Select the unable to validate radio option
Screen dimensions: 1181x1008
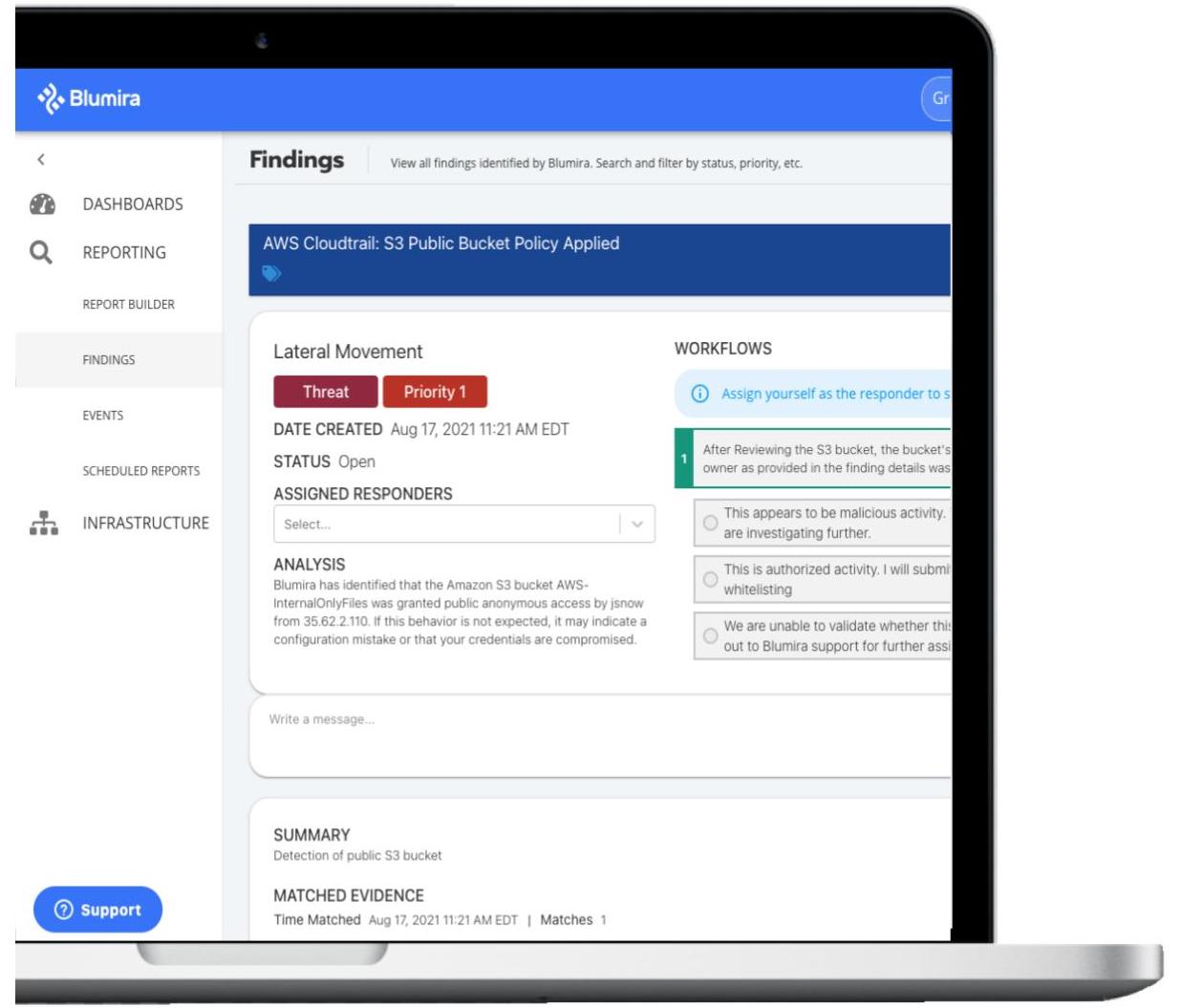pyautogui.click(x=710, y=635)
